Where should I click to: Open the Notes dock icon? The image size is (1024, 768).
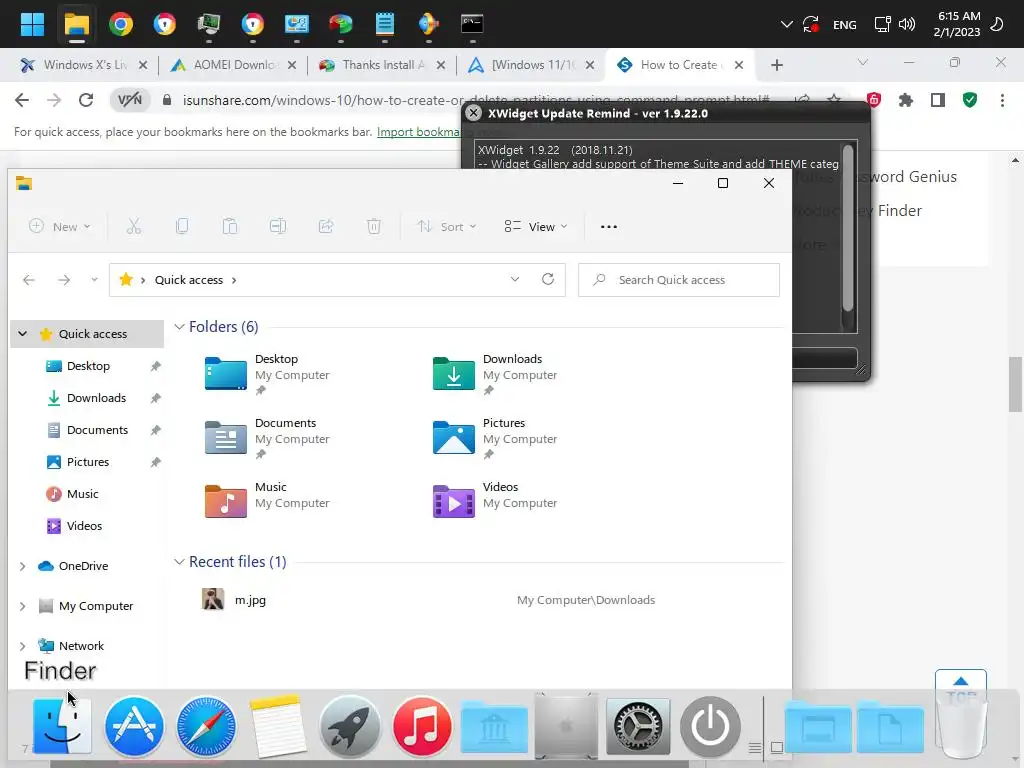[278, 726]
